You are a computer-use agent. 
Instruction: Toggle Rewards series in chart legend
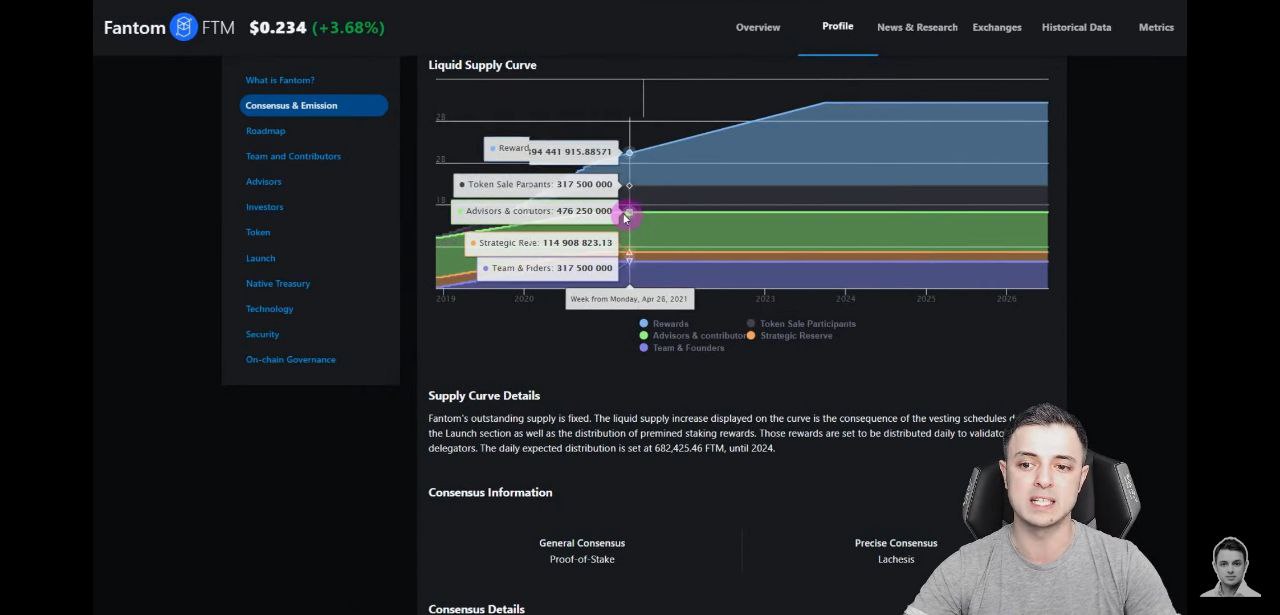click(x=664, y=324)
